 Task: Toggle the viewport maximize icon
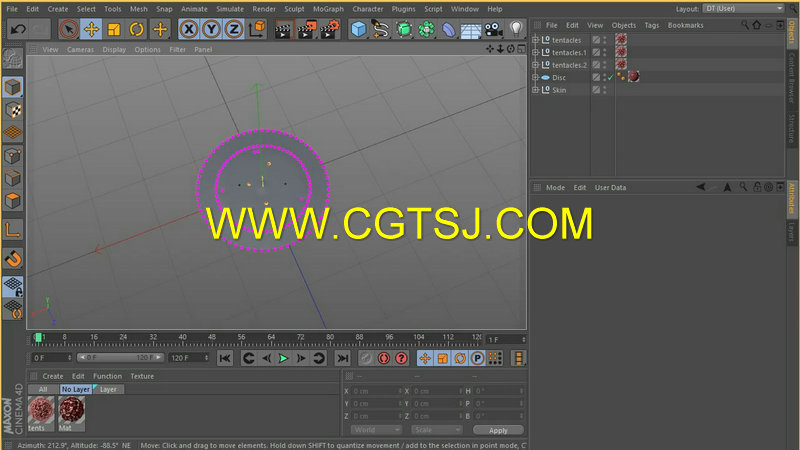pos(521,49)
